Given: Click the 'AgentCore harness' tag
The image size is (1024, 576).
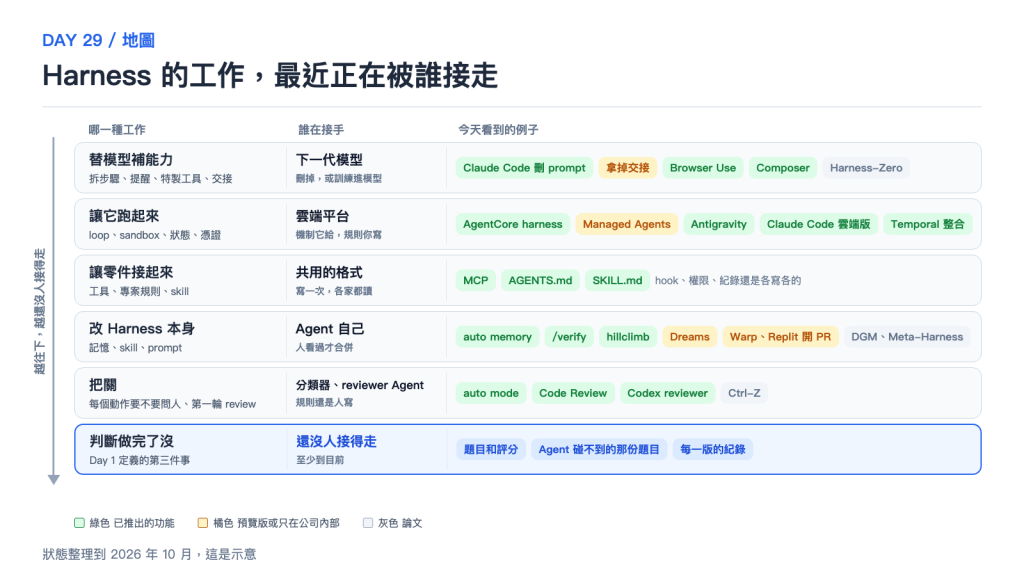Looking at the screenshot, I should pos(513,224).
